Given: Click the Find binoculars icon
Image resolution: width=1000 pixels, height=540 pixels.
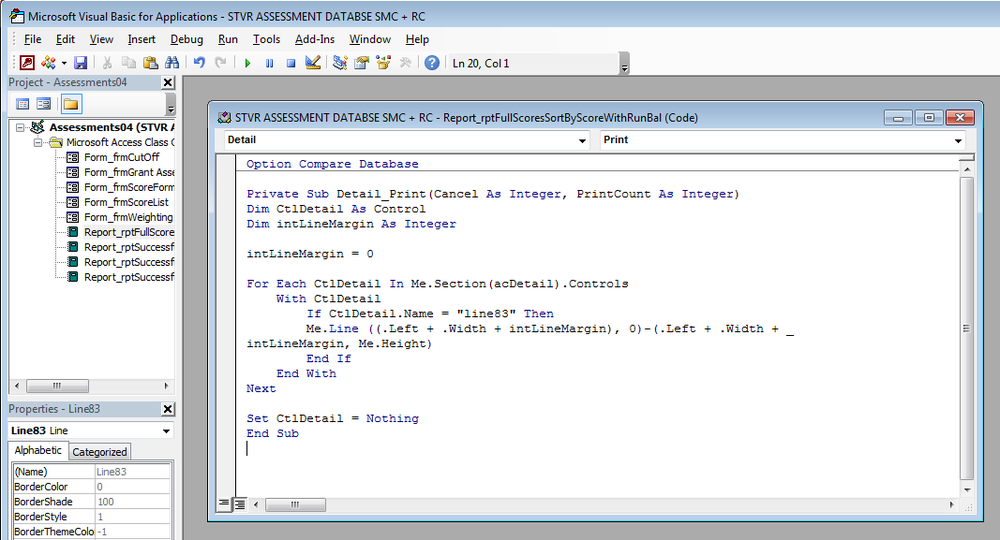Looking at the screenshot, I should pyautogui.click(x=172, y=62).
